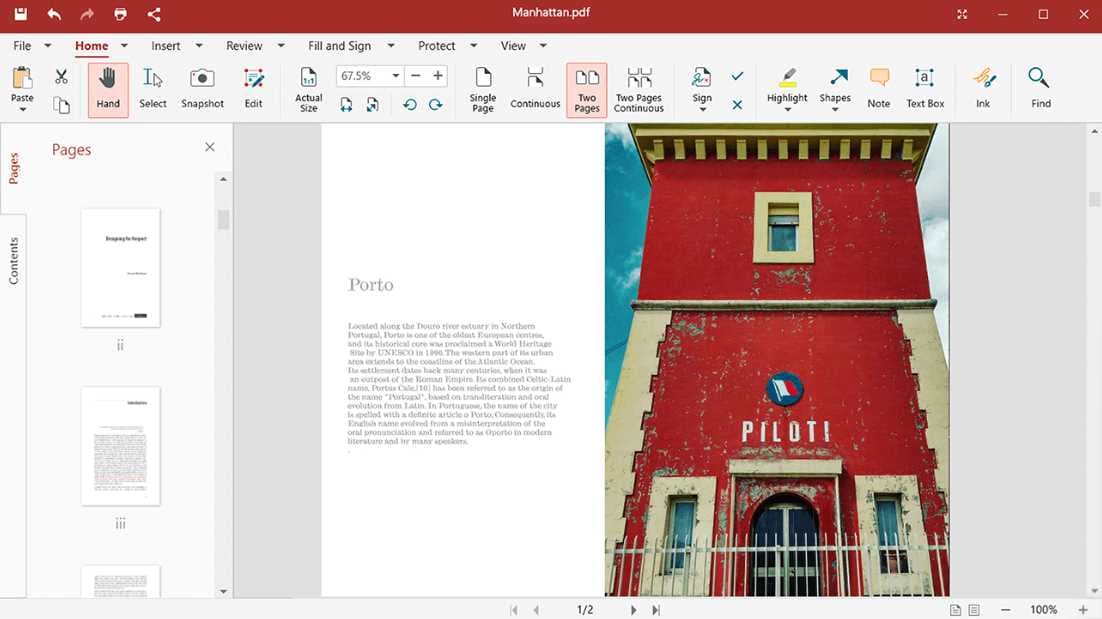Activate the Ink drawing tool
The width and height of the screenshot is (1102, 619).
[x=983, y=88]
